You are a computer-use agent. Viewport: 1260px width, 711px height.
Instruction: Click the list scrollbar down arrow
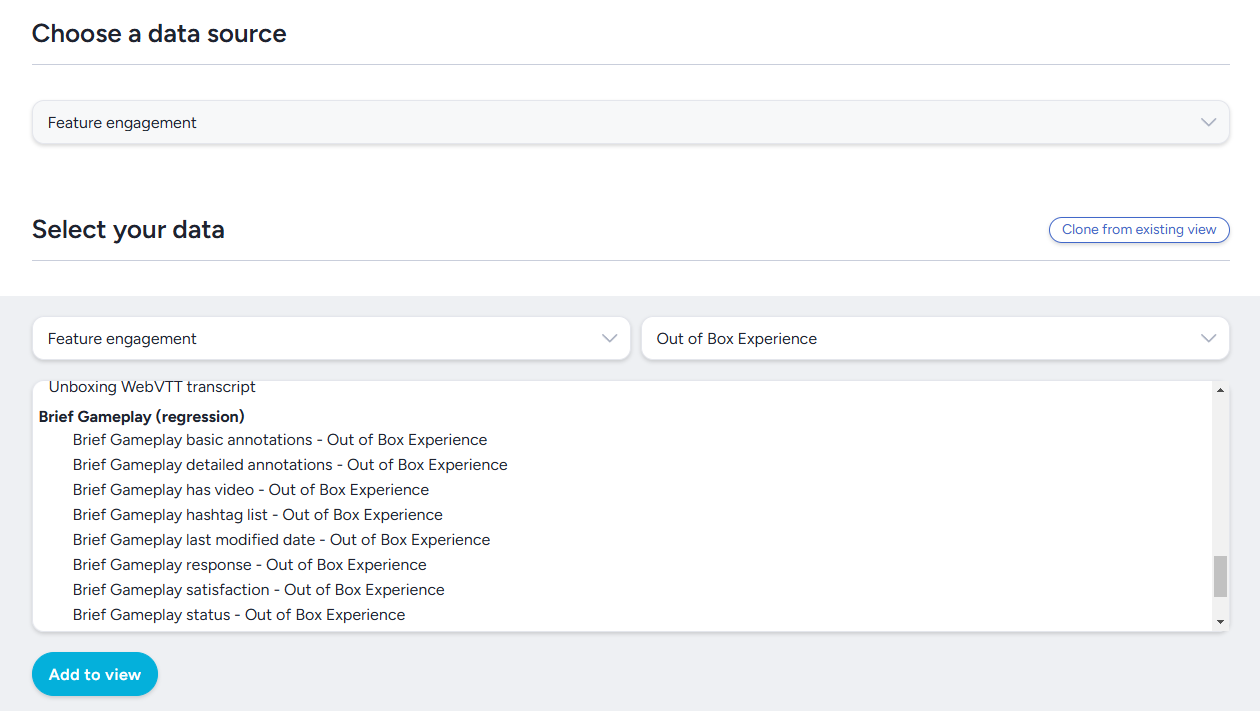pyautogui.click(x=1220, y=622)
